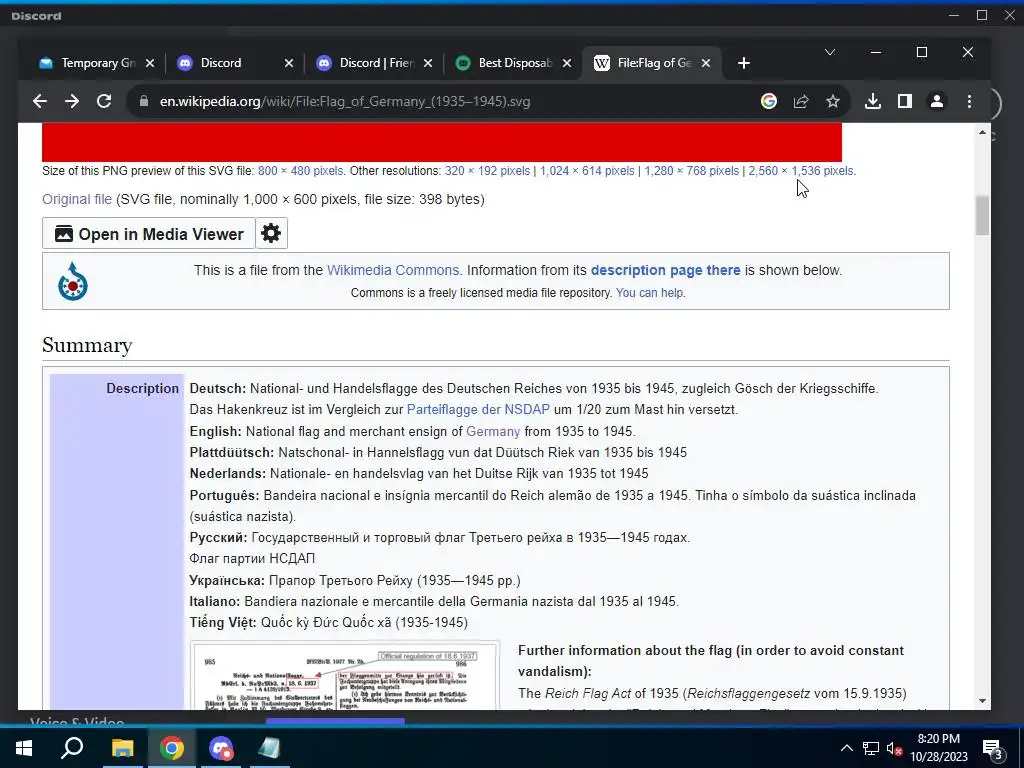1024x768 pixels.
Task: Click the You can help link
Action: click(650, 293)
